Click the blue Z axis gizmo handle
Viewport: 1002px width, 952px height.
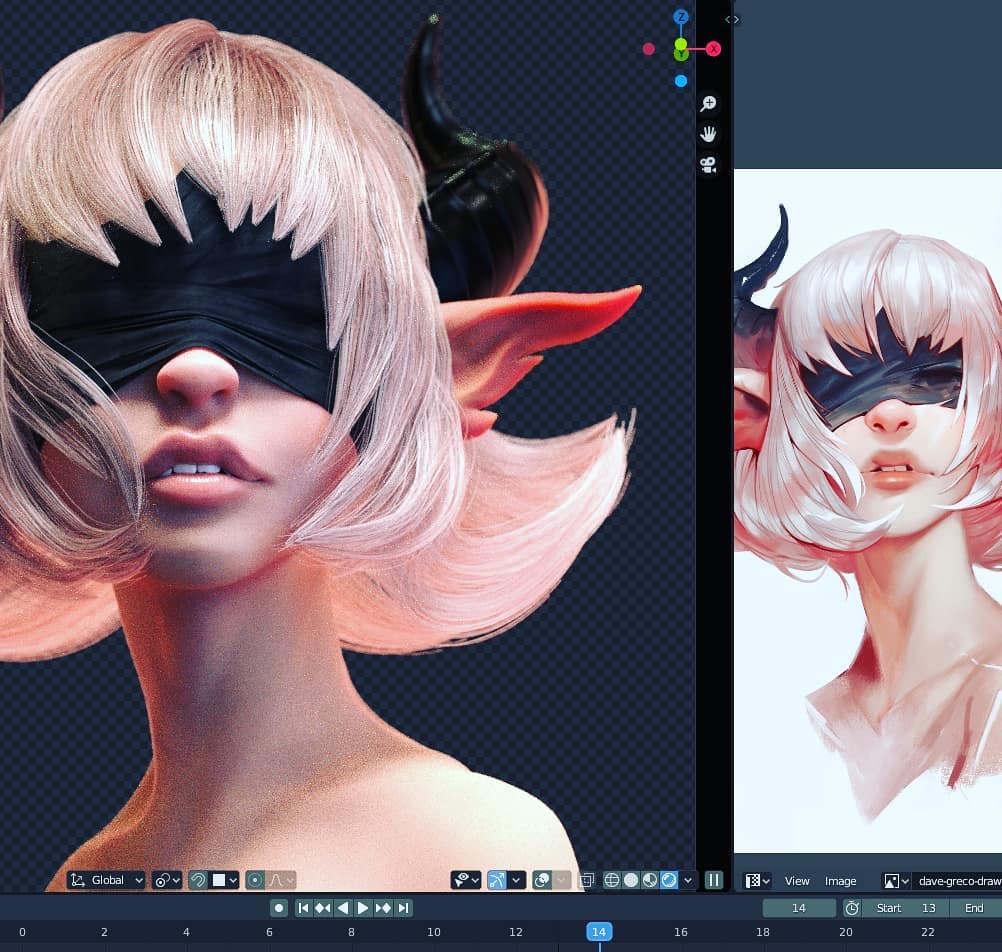pyautogui.click(x=681, y=17)
